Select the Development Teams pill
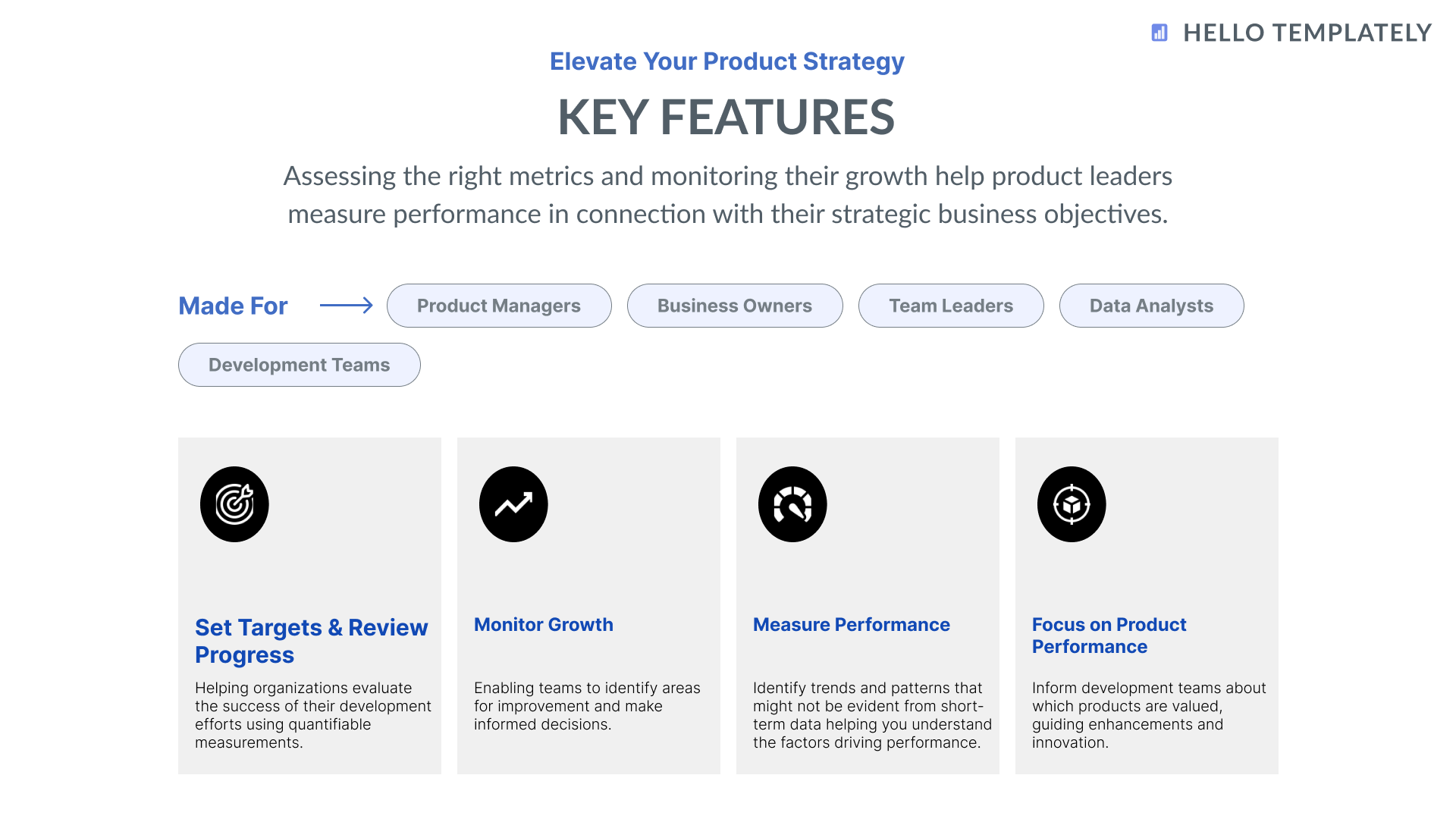1456x819 pixels. click(x=300, y=365)
